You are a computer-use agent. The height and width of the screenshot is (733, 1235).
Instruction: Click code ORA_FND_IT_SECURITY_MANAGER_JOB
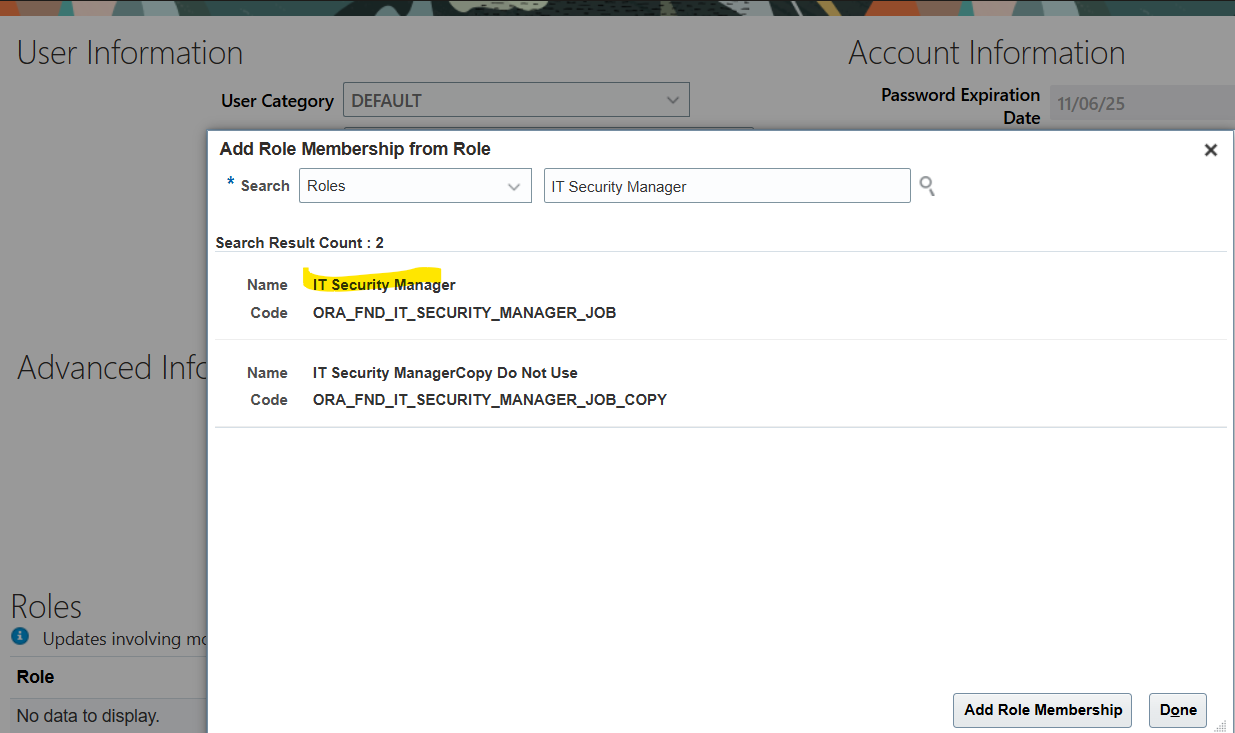[x=464, y=313]
